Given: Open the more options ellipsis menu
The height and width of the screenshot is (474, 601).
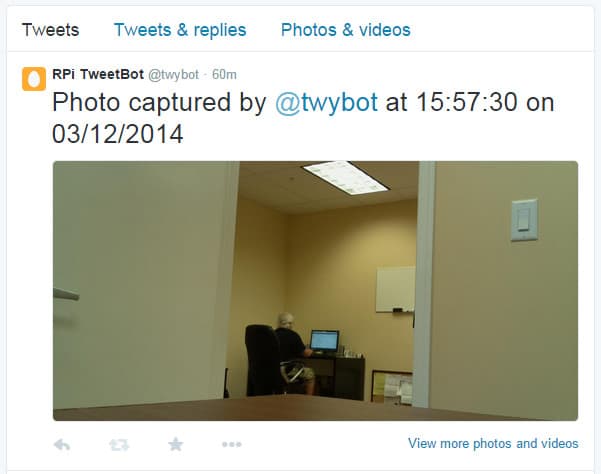Looking at the screenshot, I should click(x=232, y=444).
